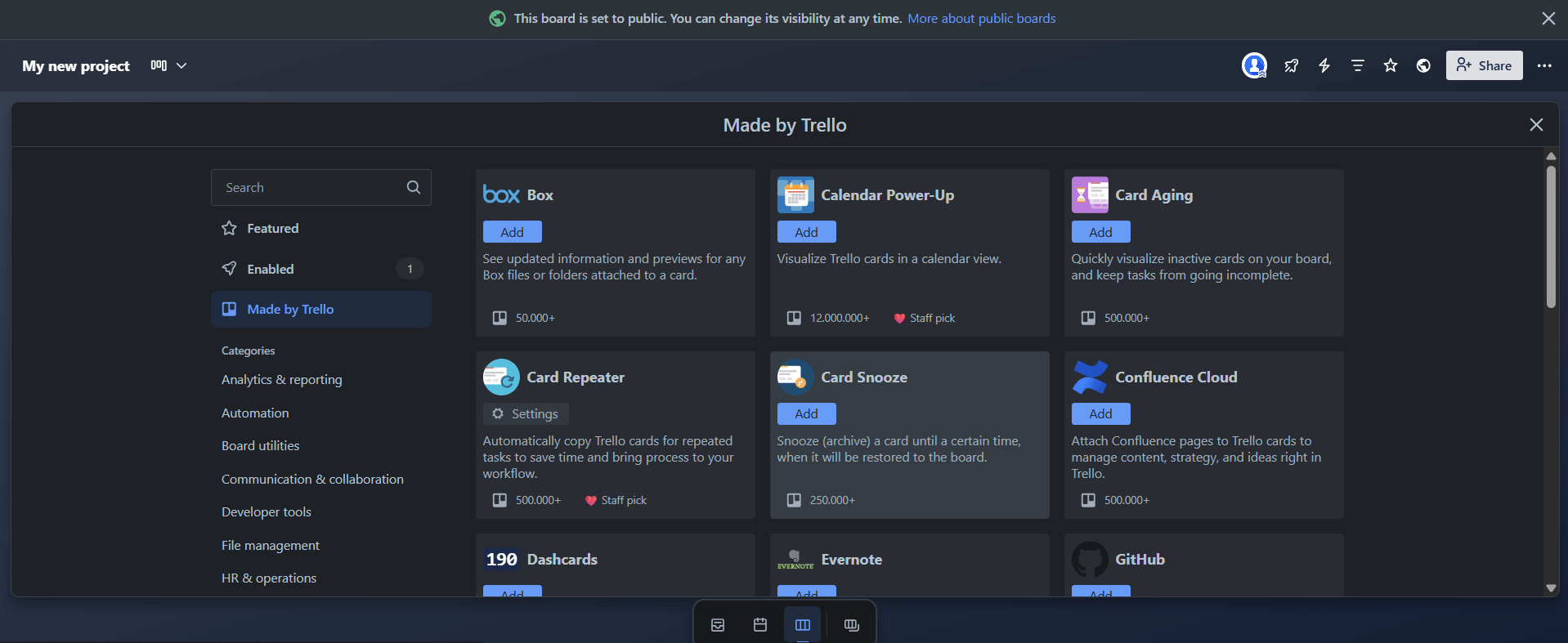Open the board menu ellipsis

1544,65
